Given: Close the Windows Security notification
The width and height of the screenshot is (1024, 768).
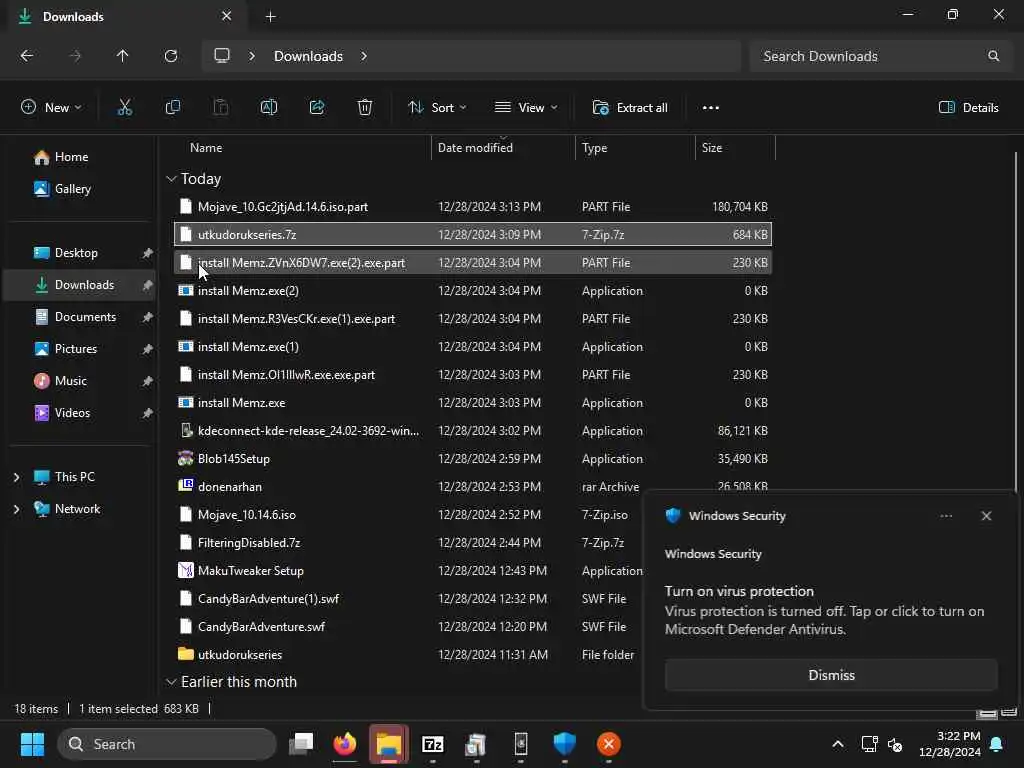Looking at the screenshot, I should [x=986, y=516].
